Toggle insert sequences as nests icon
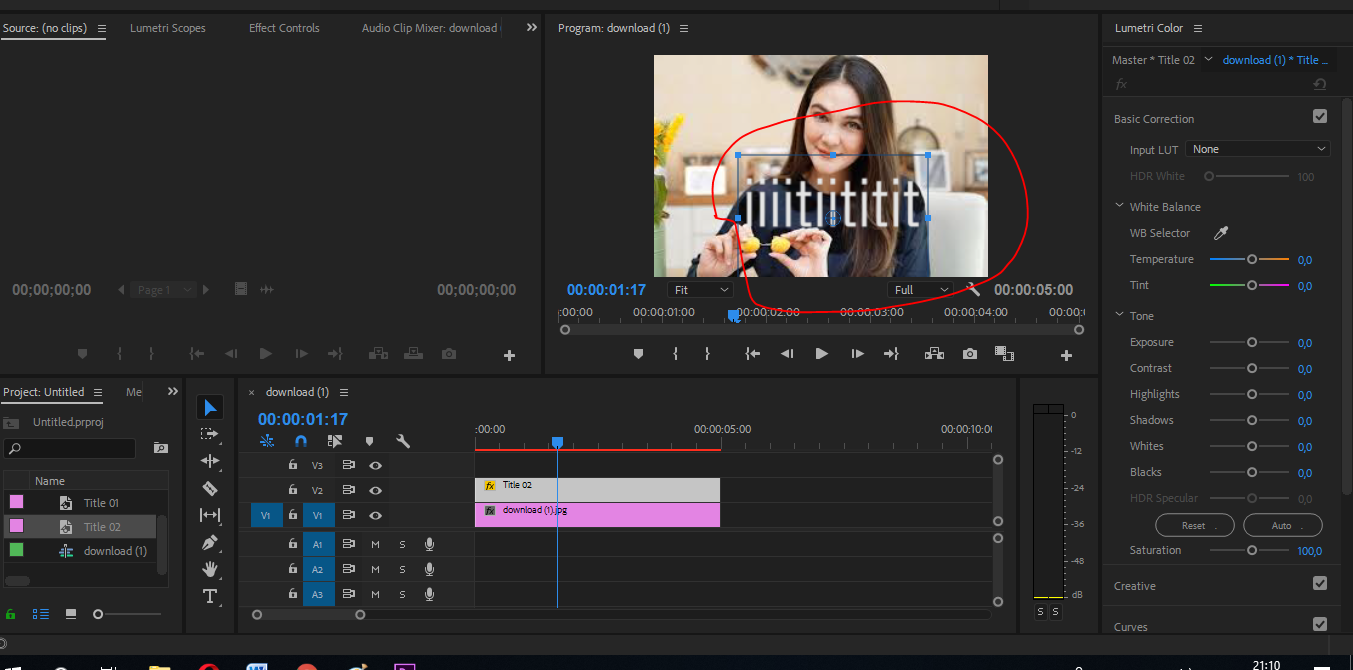 pos(267,441)
